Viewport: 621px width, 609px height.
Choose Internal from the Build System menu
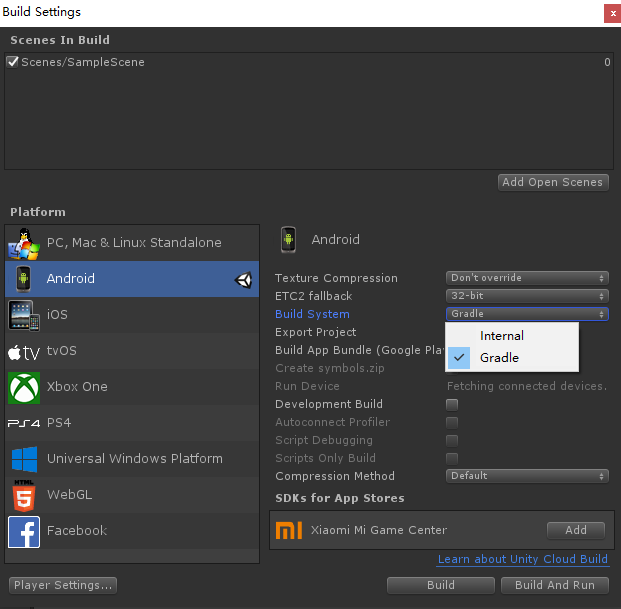click(x=502, y=336)
